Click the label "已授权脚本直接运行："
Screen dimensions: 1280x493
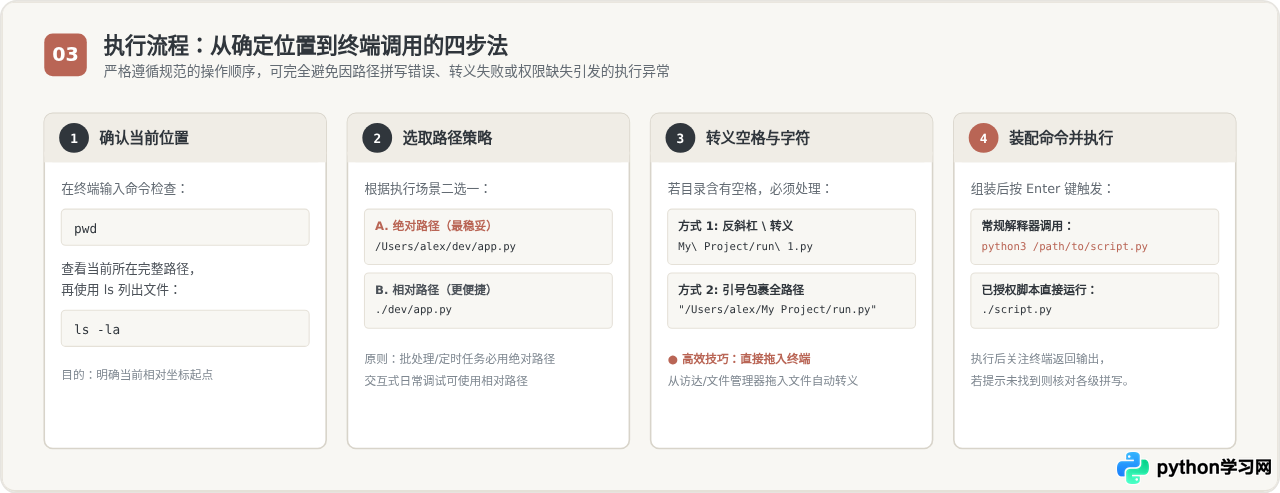(x=1039, y=289)
